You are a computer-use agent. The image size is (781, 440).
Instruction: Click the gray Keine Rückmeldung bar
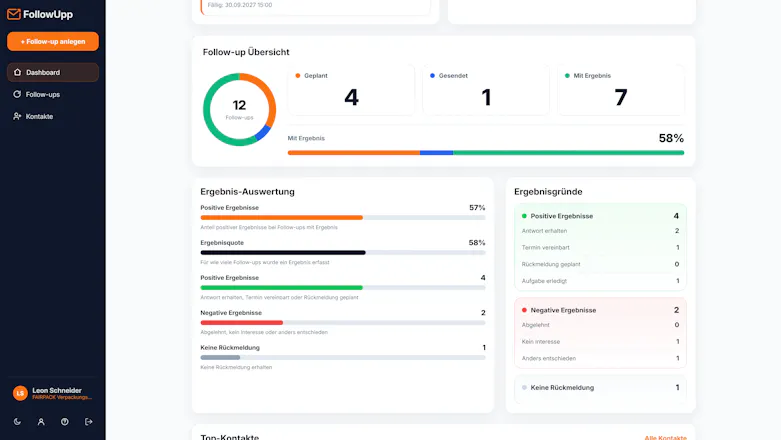coord(343,357)
